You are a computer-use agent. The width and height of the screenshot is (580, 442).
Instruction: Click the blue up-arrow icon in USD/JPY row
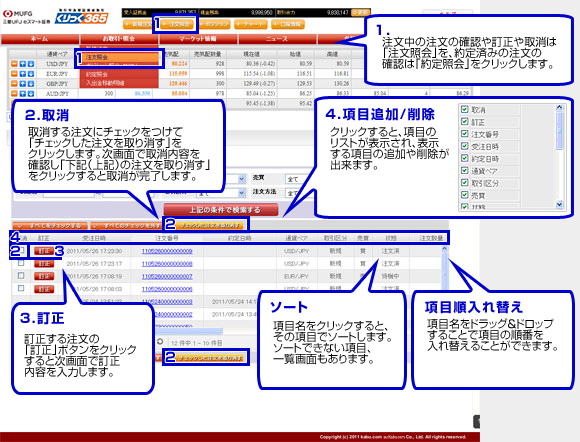pyautogui.click(x=23, y=64)
